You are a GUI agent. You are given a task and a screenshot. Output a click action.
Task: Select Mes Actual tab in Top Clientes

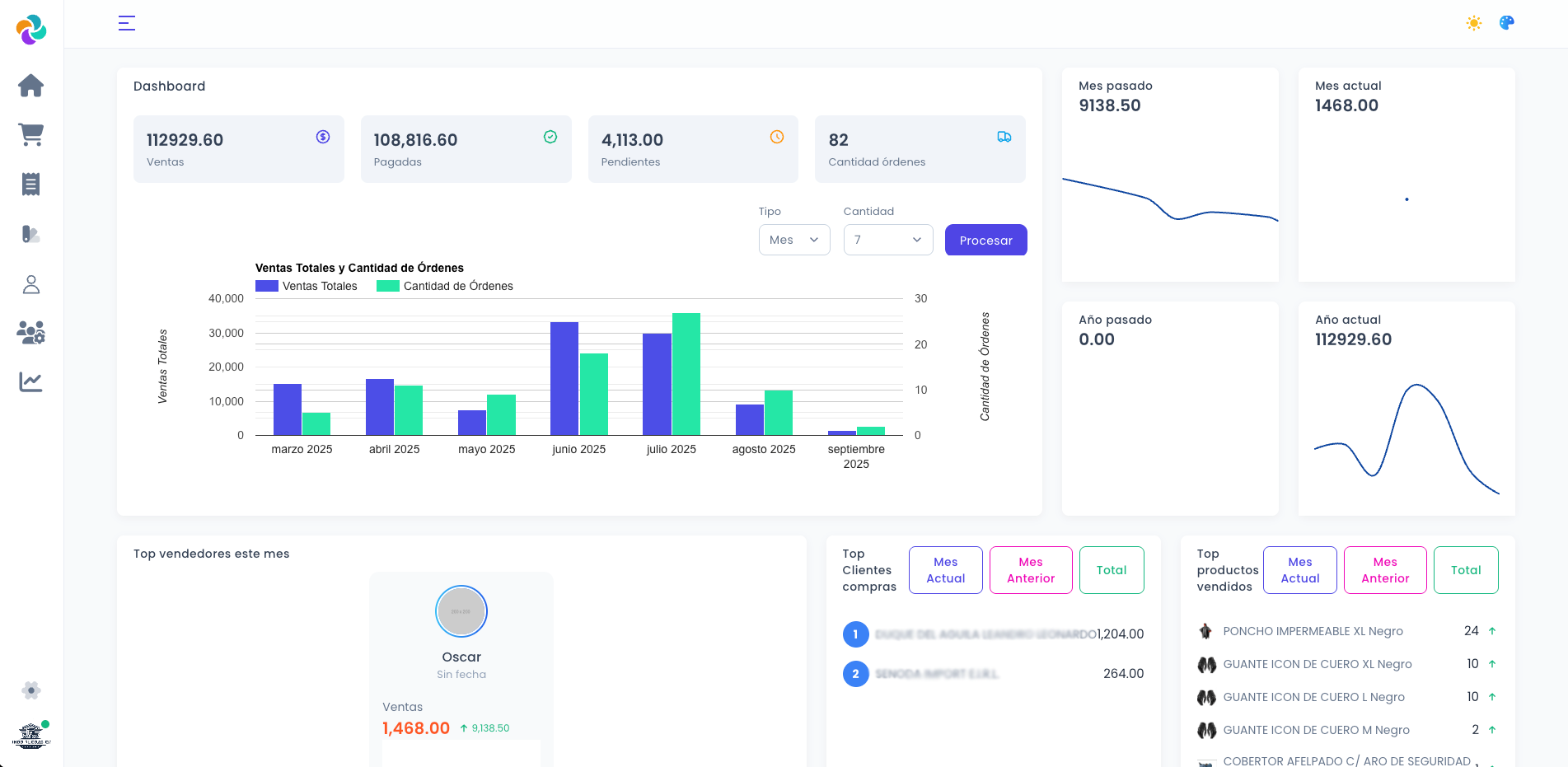(945, 570)
